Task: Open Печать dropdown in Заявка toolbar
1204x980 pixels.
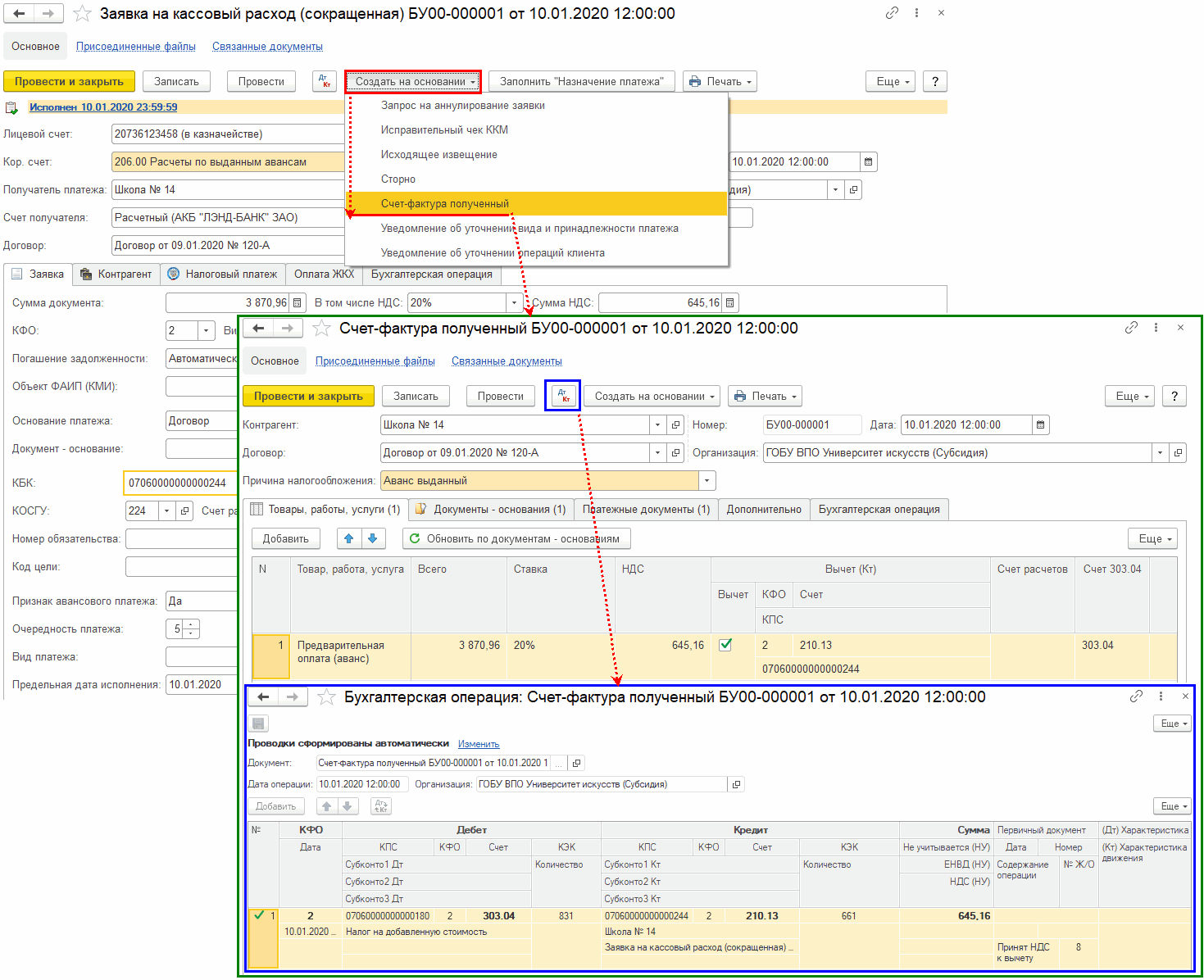Action: [720, 81]
